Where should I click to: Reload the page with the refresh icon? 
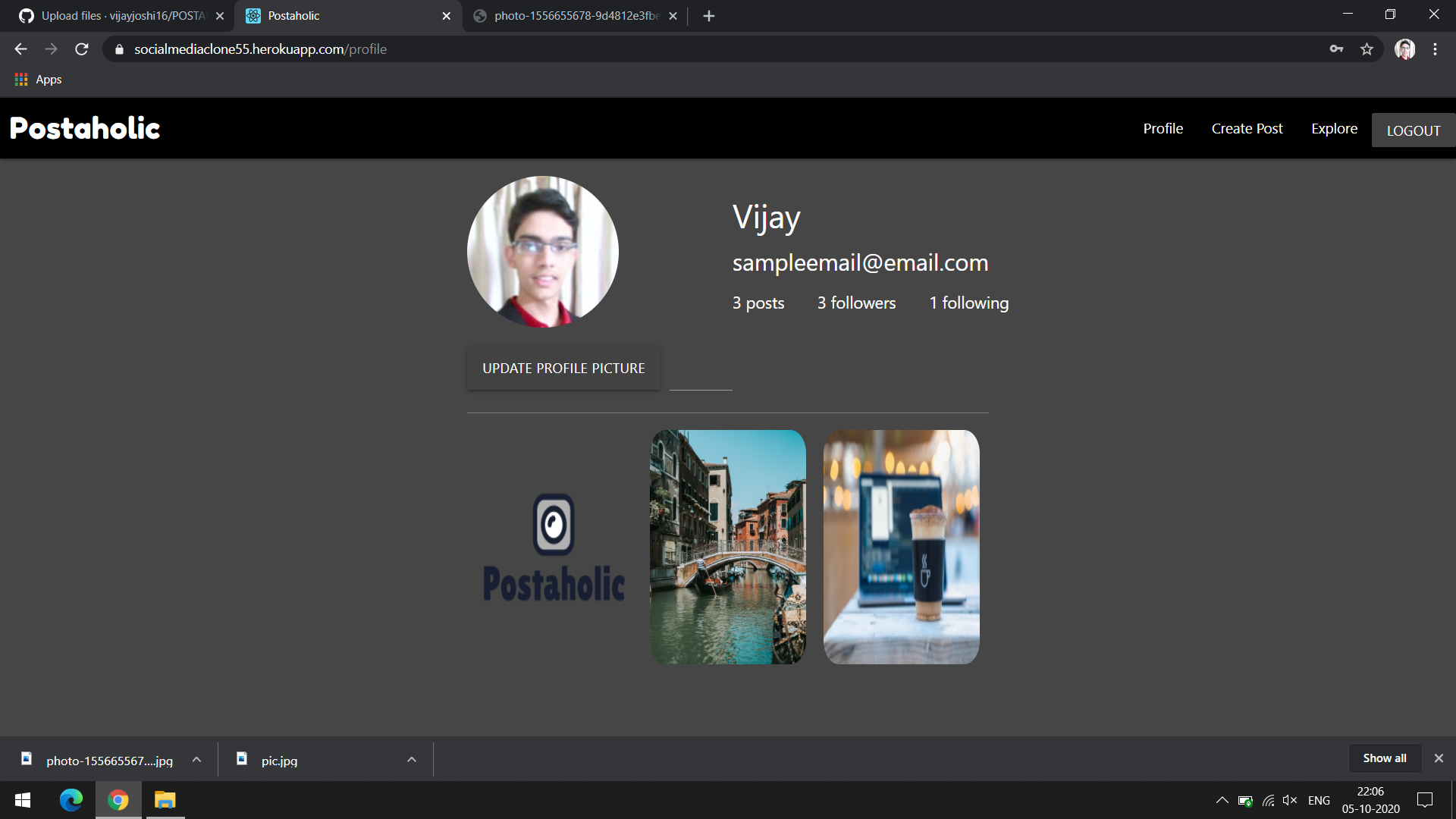[82, 49]
